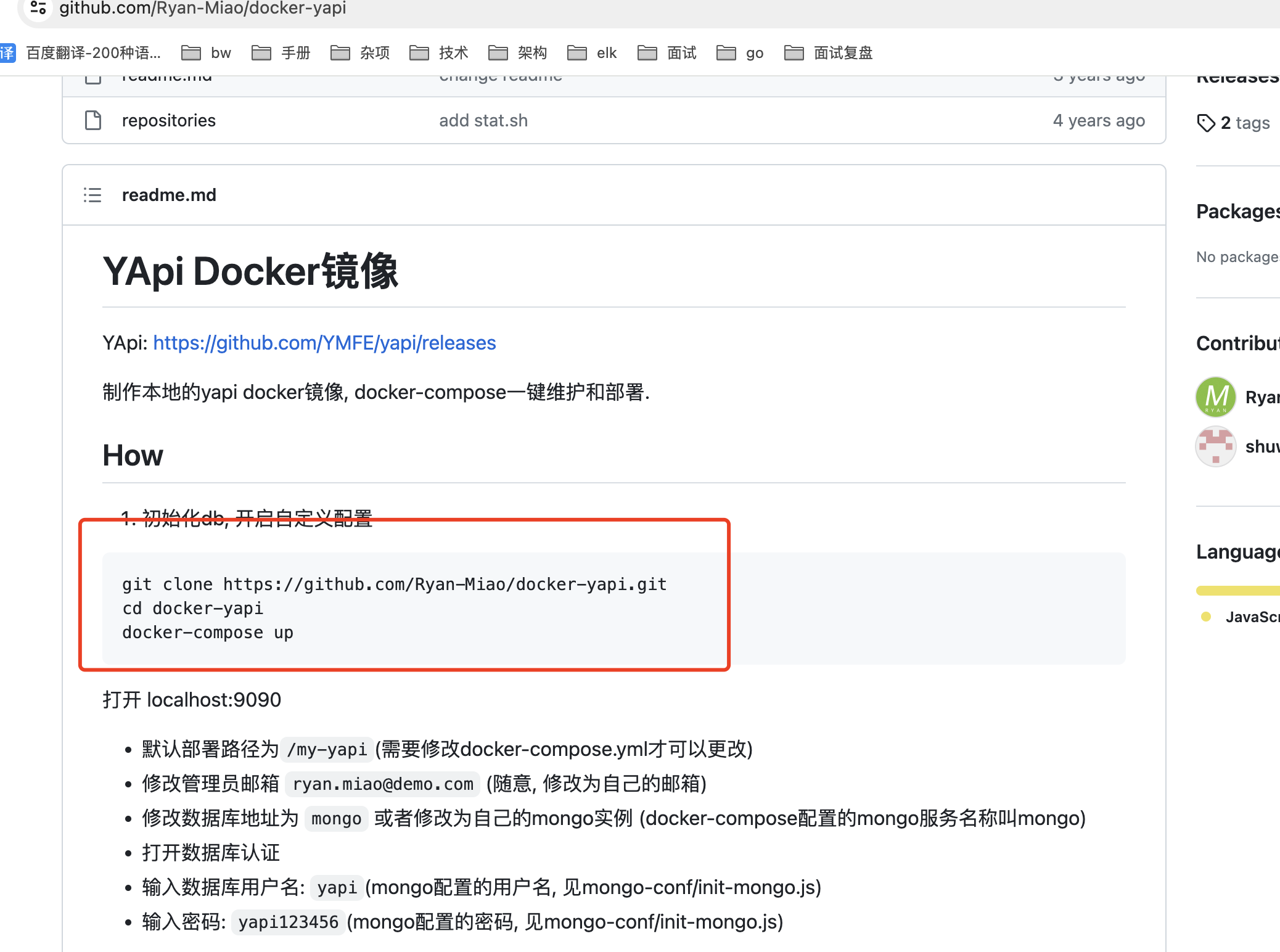1280x952 pixels.
Task: Click the '输入密码:' bullet label
Action: 184,922
